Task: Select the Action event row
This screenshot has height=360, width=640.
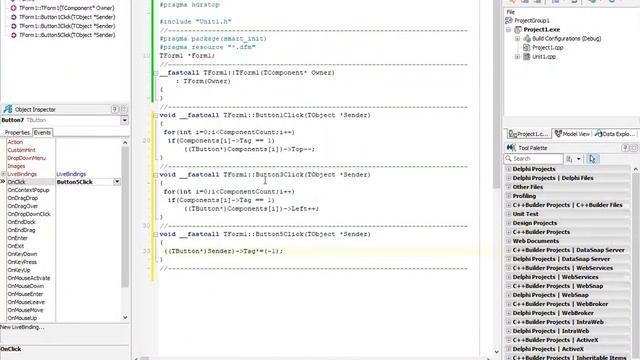Action: point(15,142)
